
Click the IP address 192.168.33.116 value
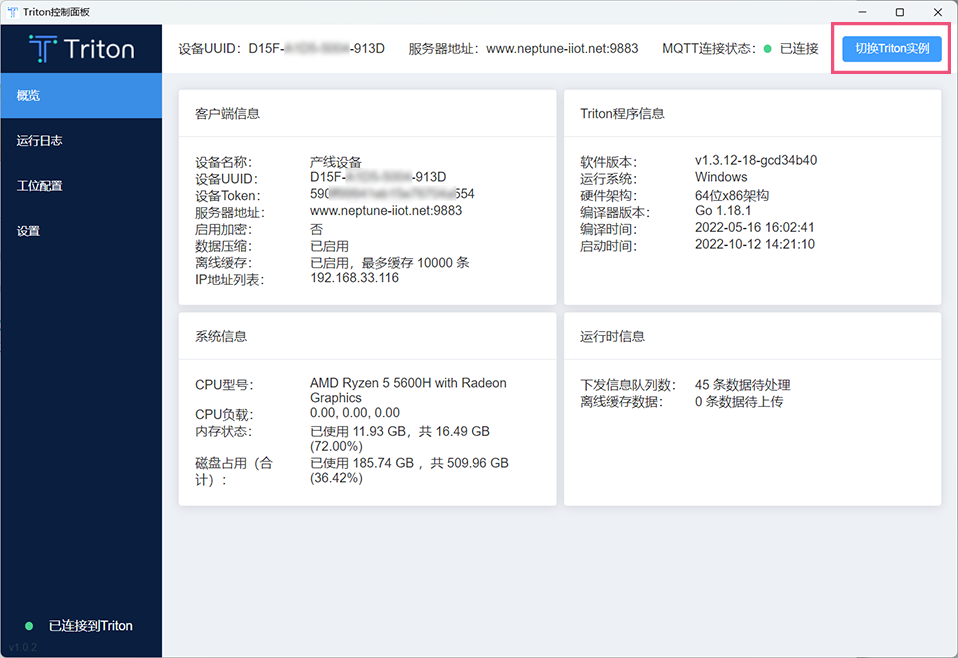(354, 279)
